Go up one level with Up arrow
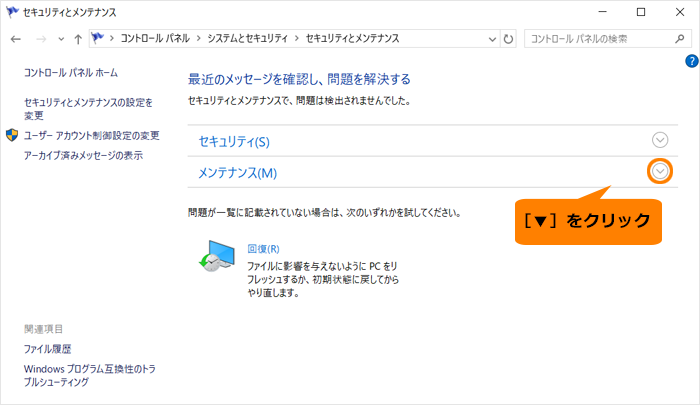The width and height of the screenshot is (700, 405). click(78, 39)
